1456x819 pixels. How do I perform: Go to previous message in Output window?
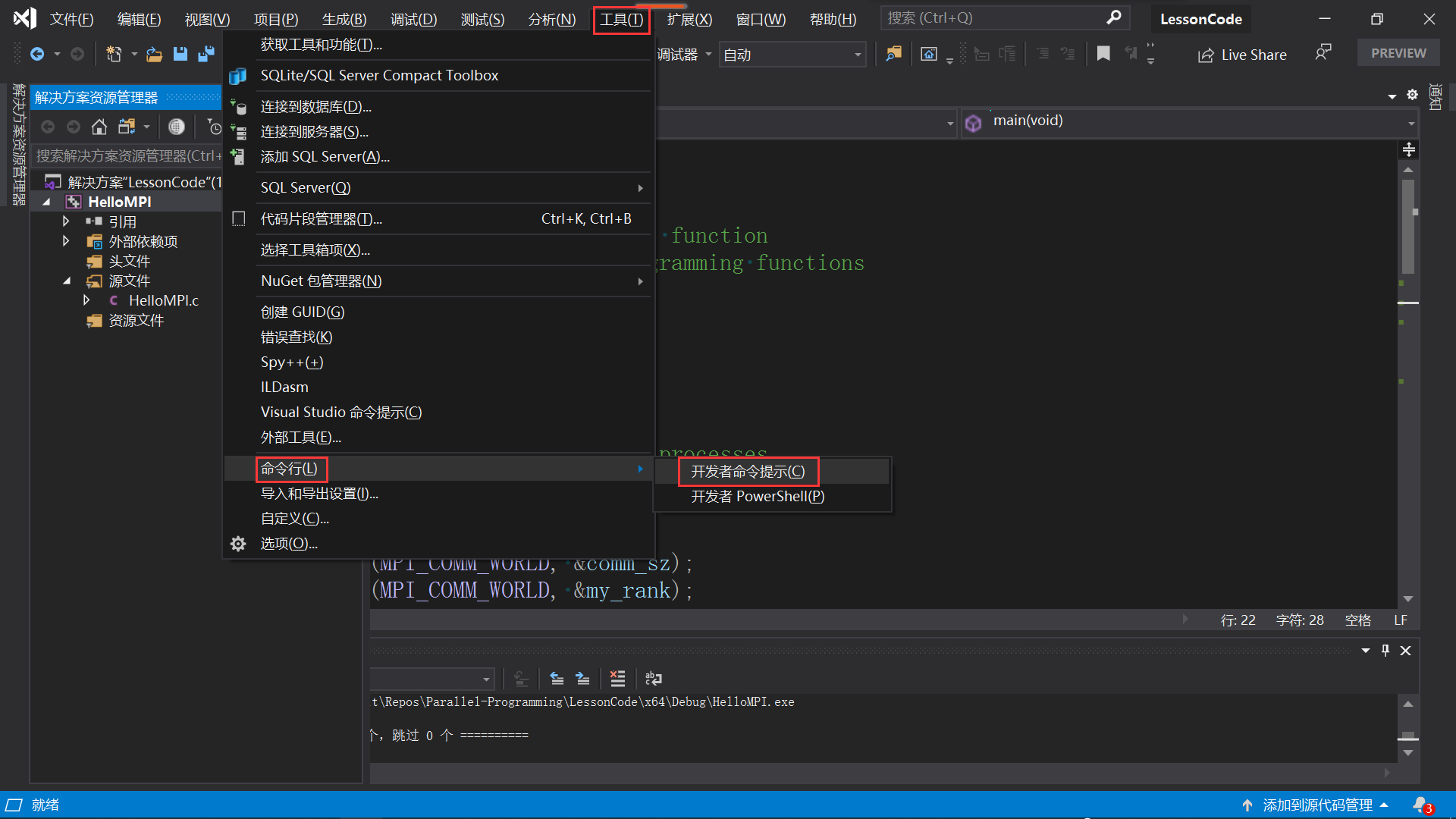pyautogui.click(x=556, y=678)
